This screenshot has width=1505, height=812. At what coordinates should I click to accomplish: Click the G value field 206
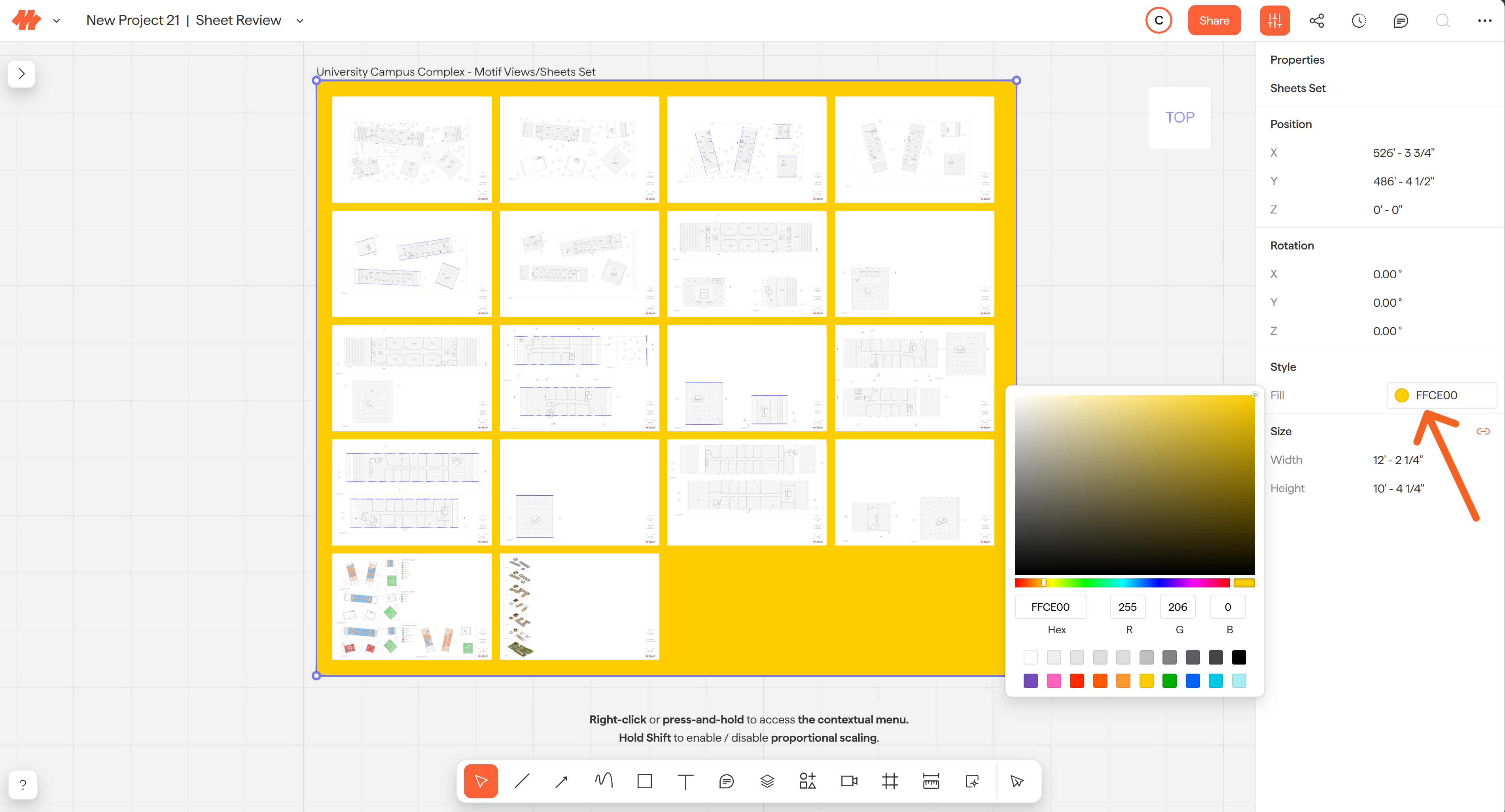pyautogui.click(x=1177, y=607)
